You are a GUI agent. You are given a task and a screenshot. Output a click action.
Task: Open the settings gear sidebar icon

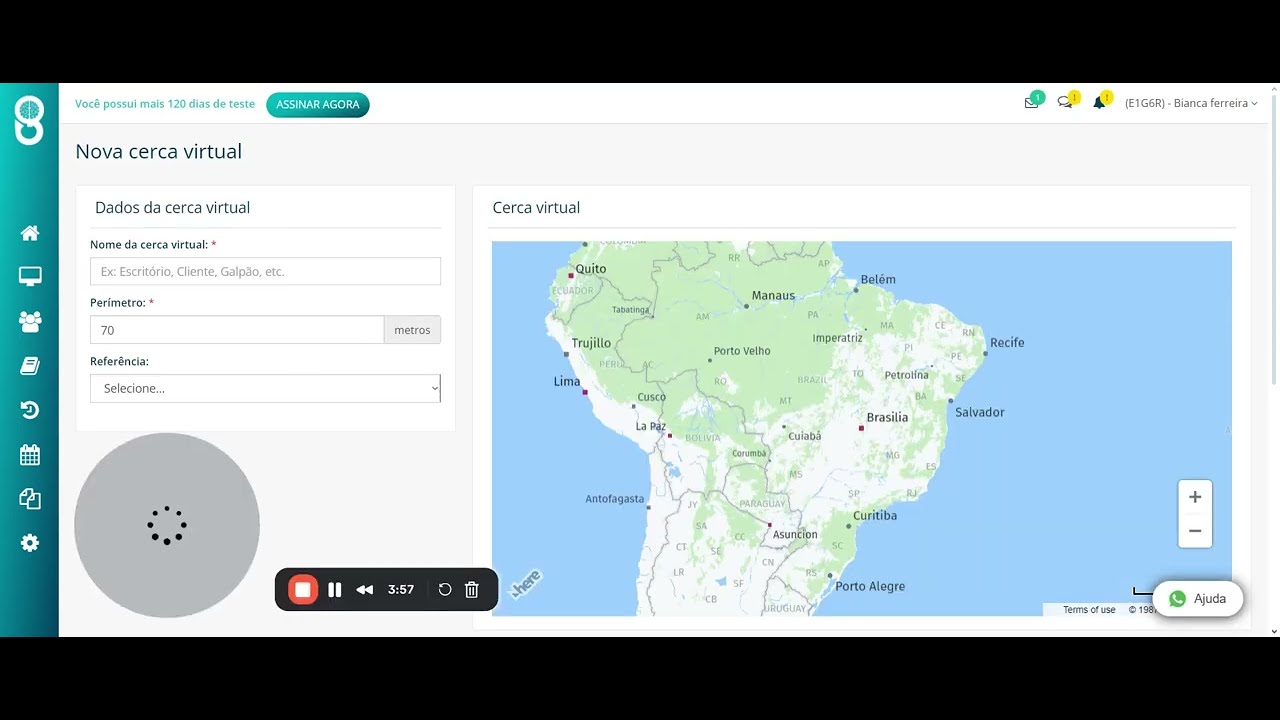30,543
